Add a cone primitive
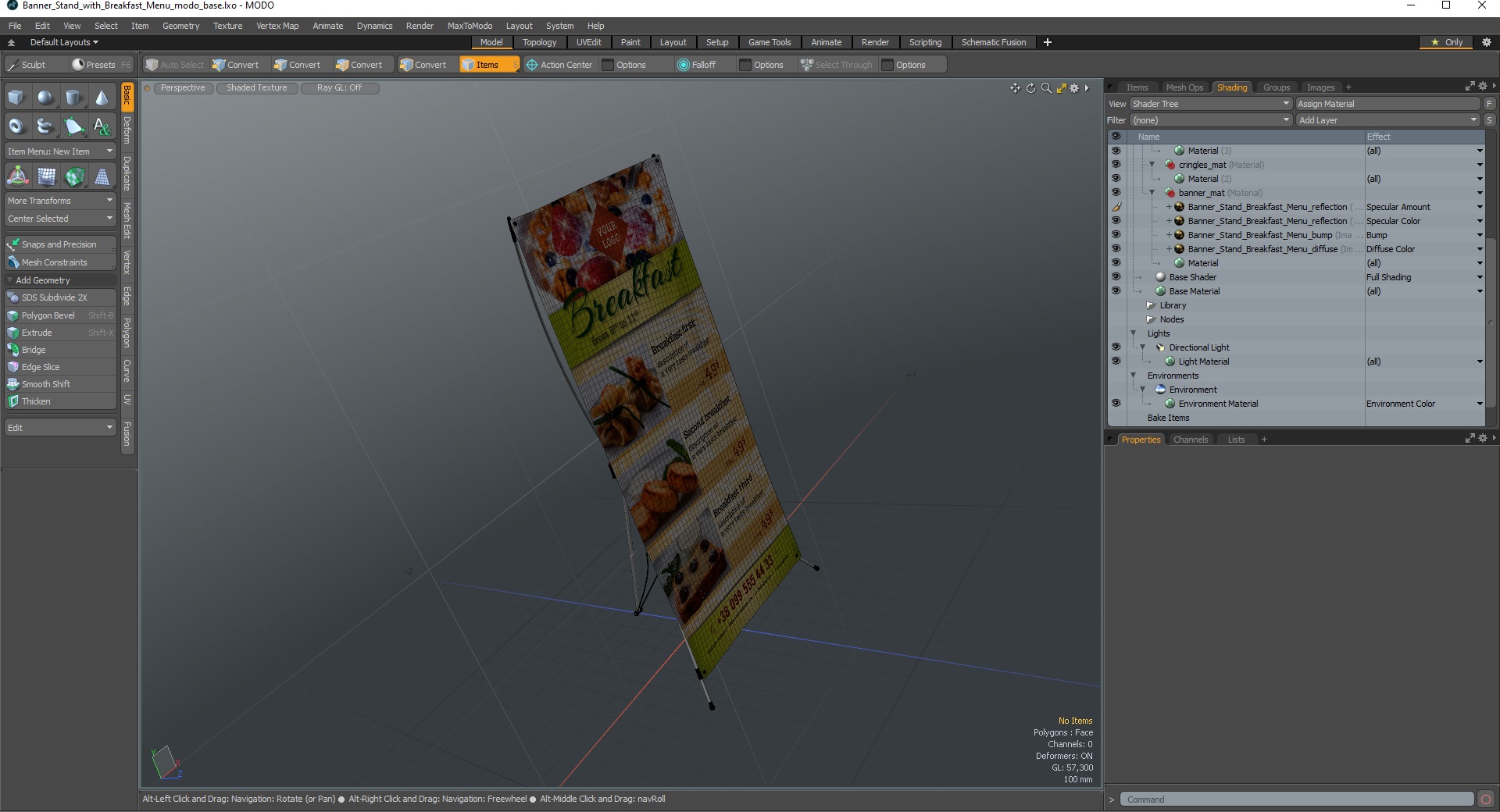Viewport: 1500px width, 812px height. 102,98
